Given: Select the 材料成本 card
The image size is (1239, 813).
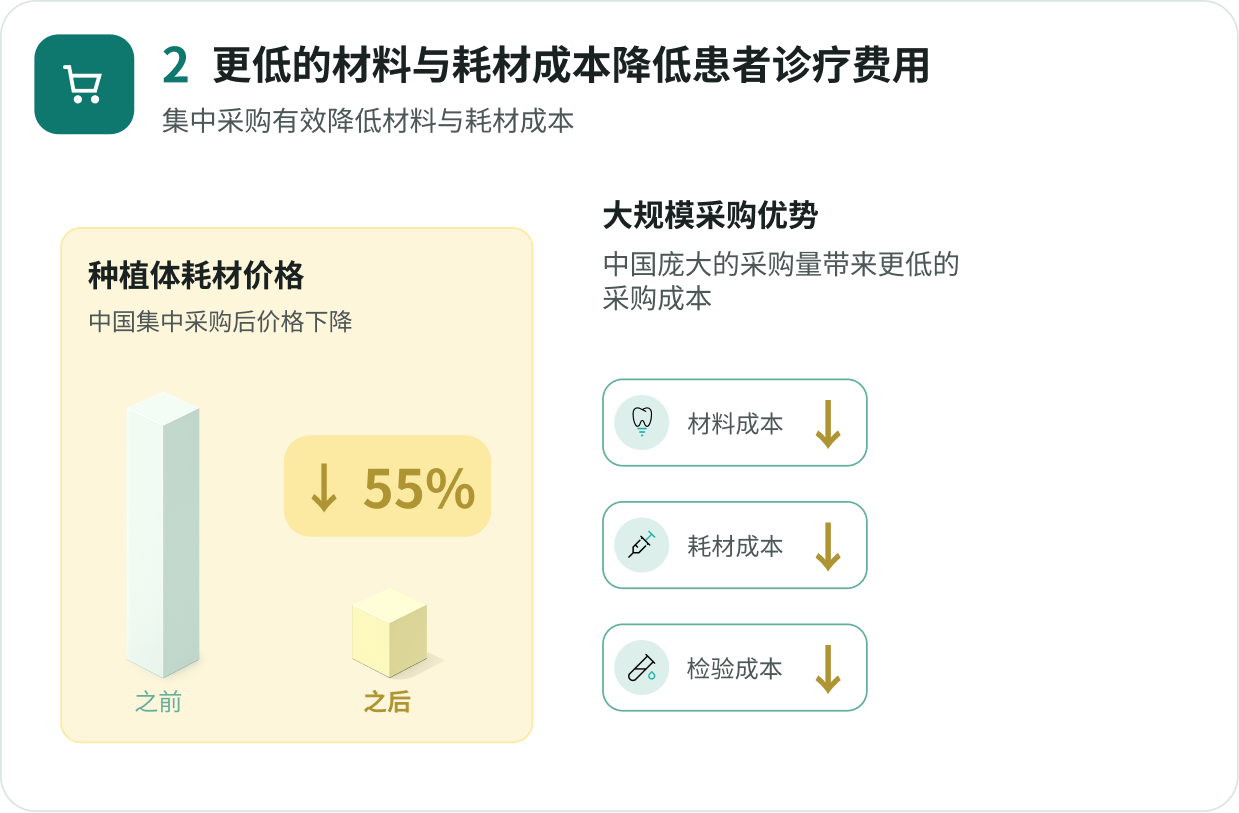Looking at the screenshot, I should coord(735,423).
